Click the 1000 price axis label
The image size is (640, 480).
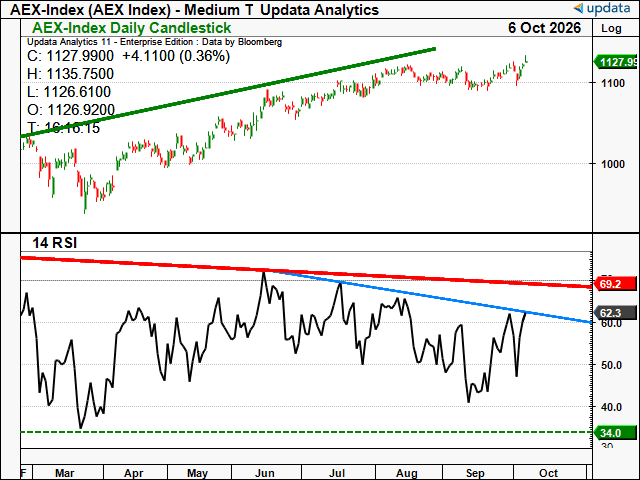click(x=613, y=164)
